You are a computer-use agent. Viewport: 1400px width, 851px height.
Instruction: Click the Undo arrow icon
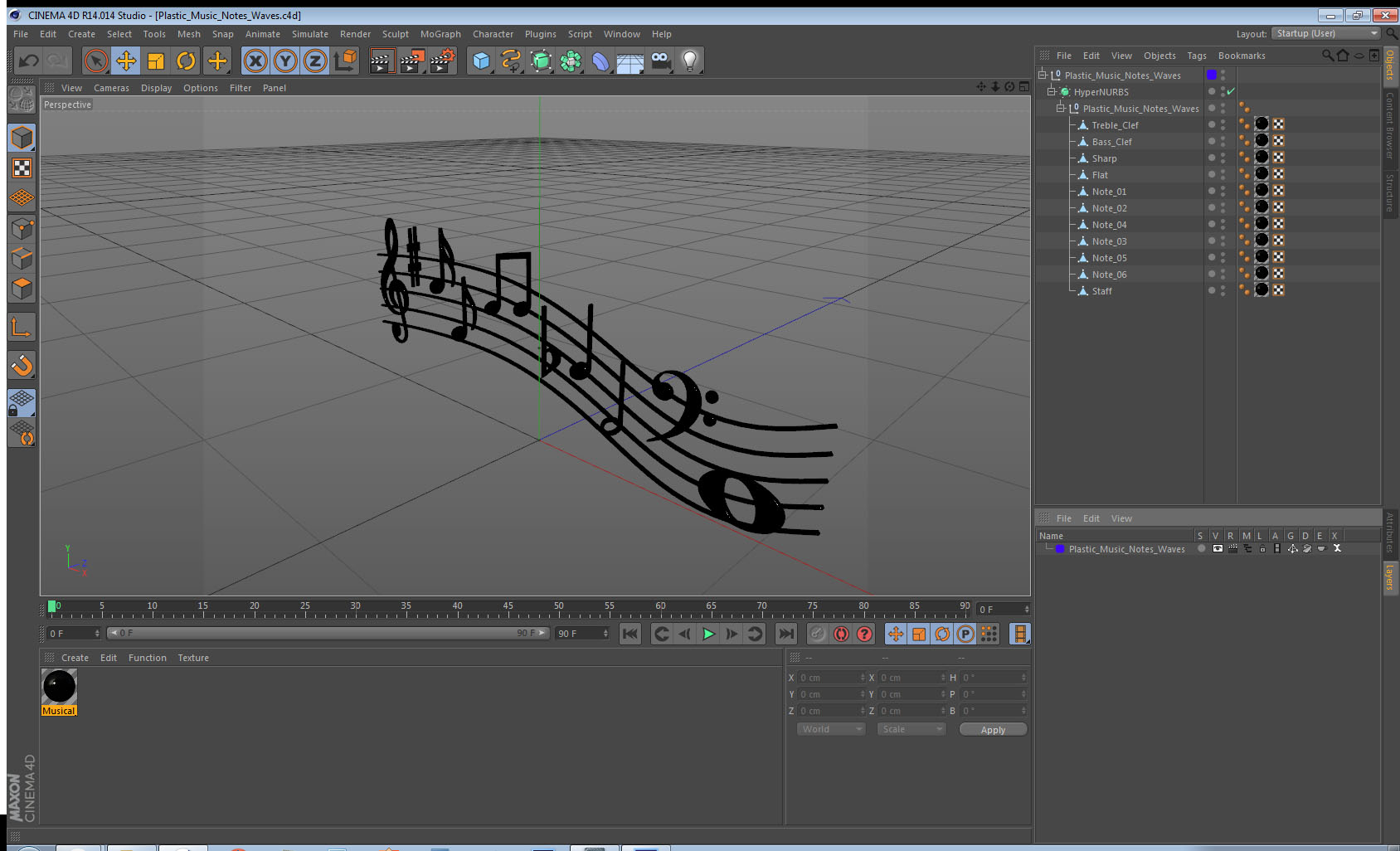click(29, 61)
